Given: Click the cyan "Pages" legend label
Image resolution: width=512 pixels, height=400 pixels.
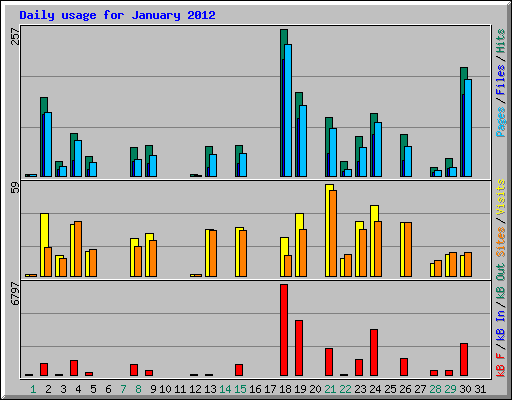Looking at the screenshot, I should (501, 122).
